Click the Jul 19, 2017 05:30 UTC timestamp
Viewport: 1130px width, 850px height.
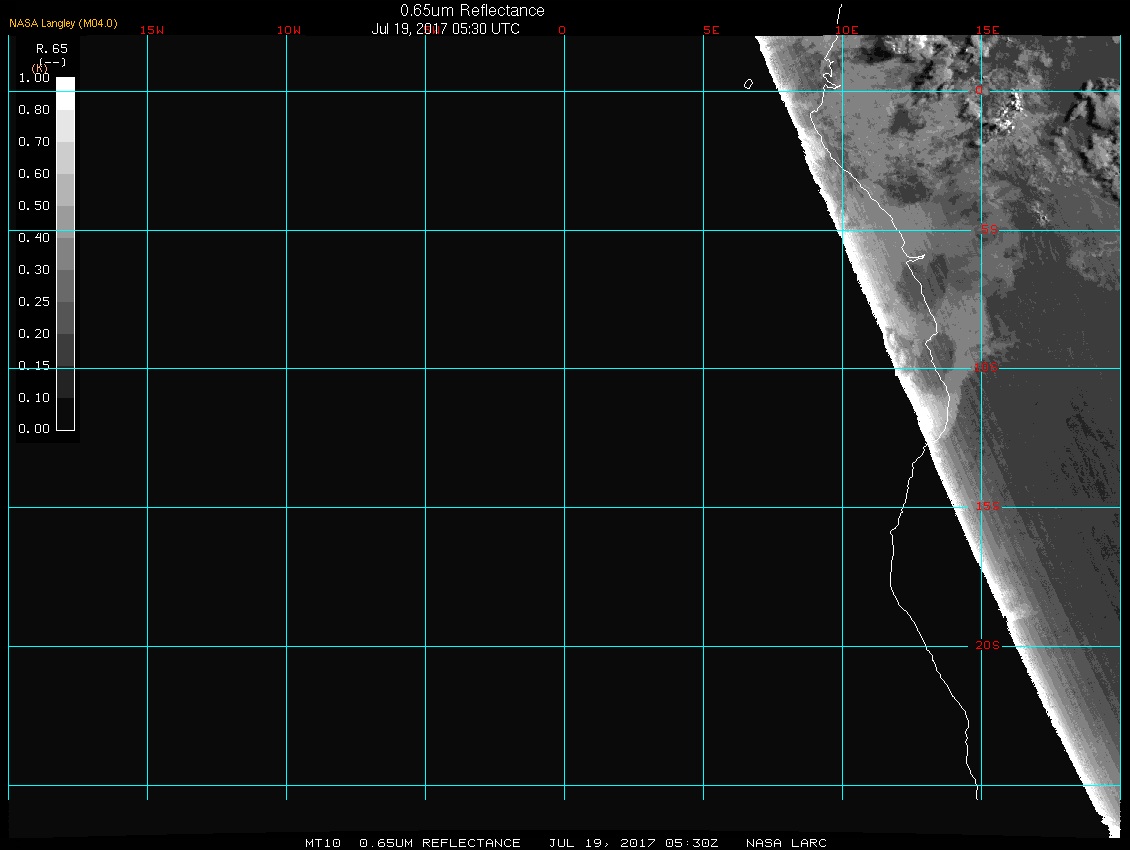445,29
